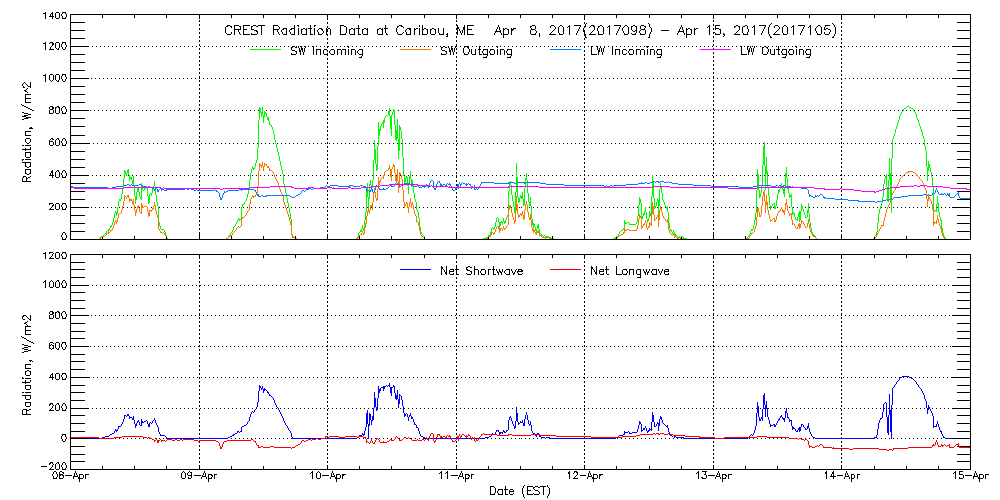Click the CREST Radiation Data chart title
1000x500 pixels.
[x=530, y=31]
